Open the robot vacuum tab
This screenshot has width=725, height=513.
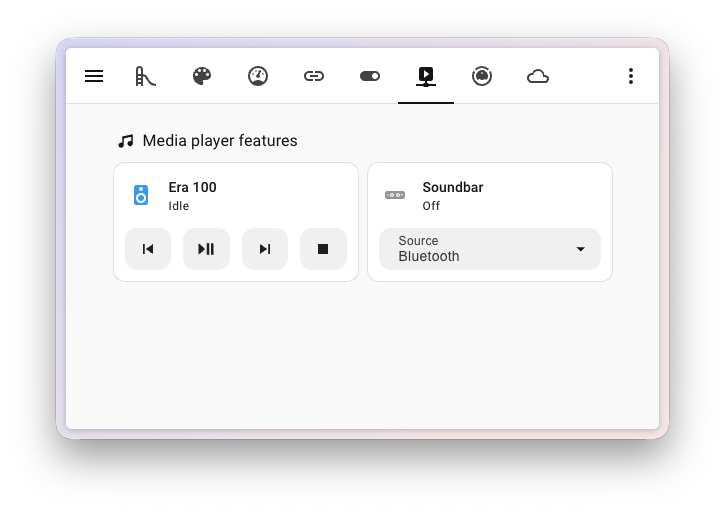[482, 76]
